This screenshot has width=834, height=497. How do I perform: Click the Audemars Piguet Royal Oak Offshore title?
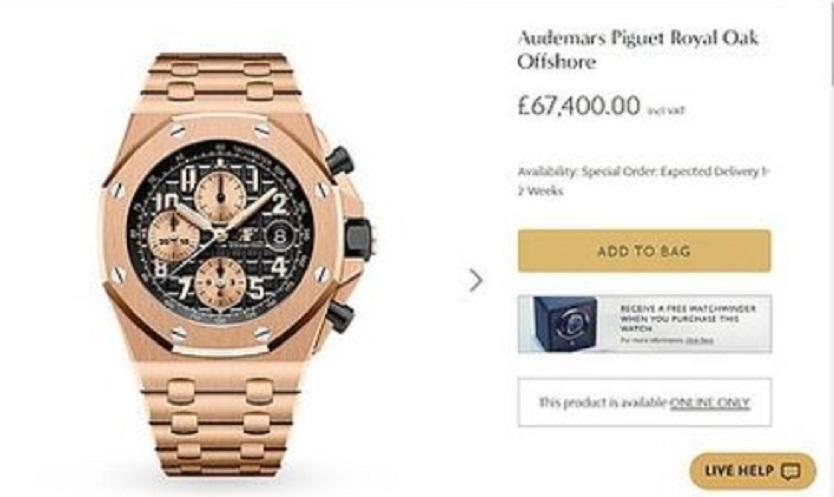[x=638, y=49]
